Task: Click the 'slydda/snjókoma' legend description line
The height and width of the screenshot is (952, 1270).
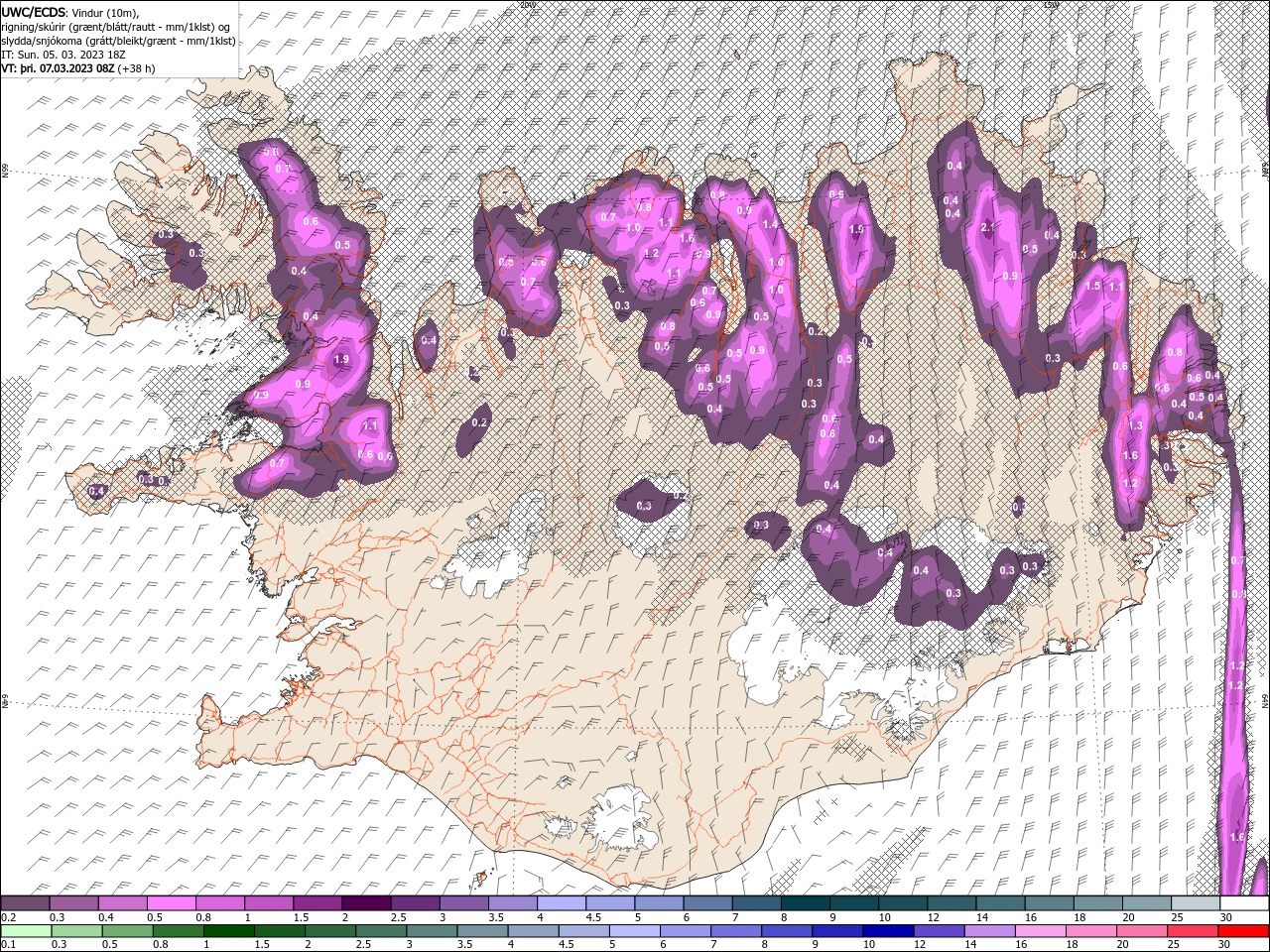Action: (x=118, y=41)
